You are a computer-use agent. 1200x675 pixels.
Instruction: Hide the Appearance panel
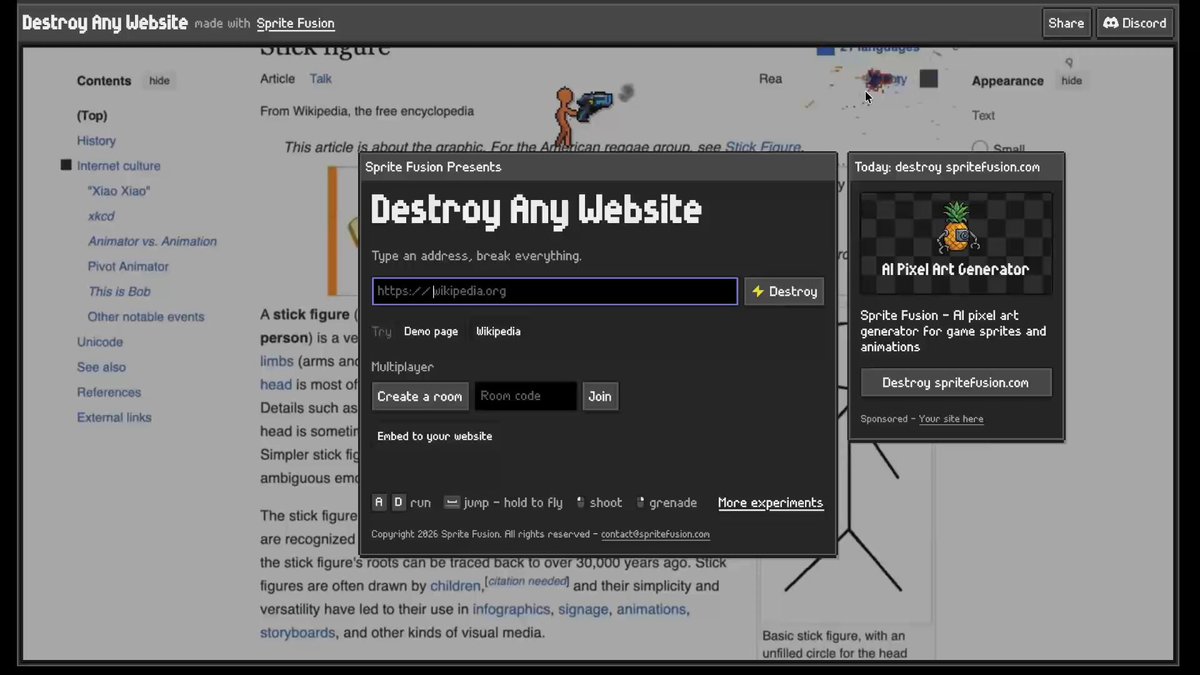coord(1071,81)
